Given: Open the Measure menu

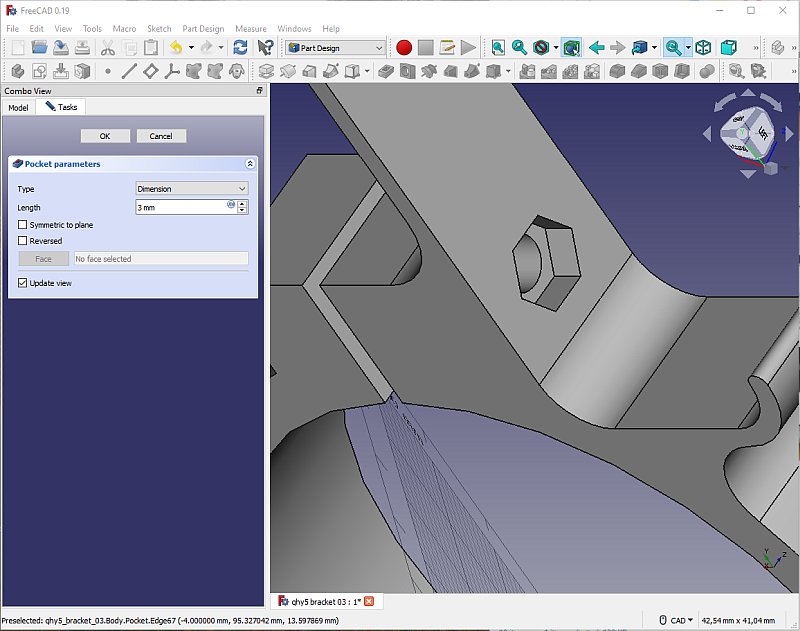Looking at the screenshot, I should coord(251,29).
